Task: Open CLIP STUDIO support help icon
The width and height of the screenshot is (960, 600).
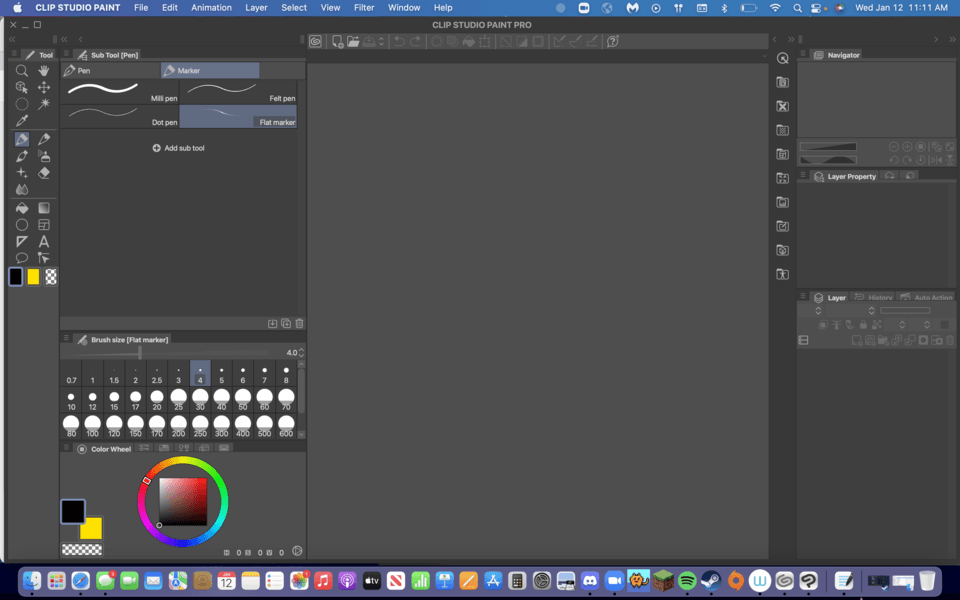Action: click(612, 42)
